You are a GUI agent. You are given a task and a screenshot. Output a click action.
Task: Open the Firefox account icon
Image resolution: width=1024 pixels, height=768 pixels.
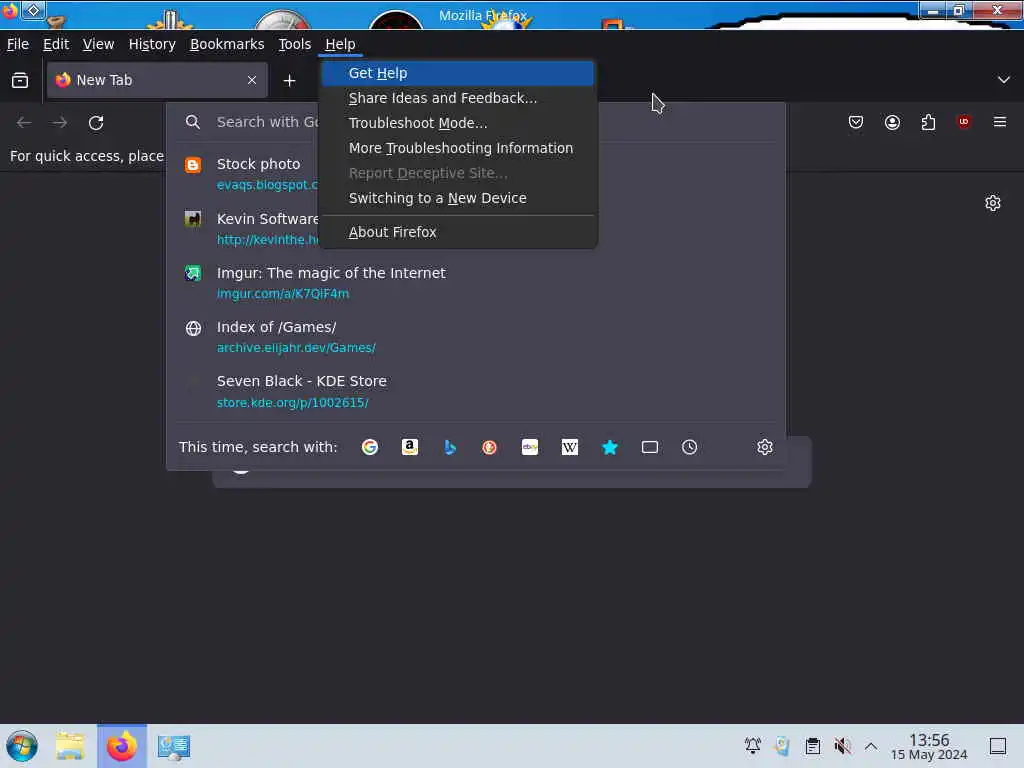(x=892, y=122)
